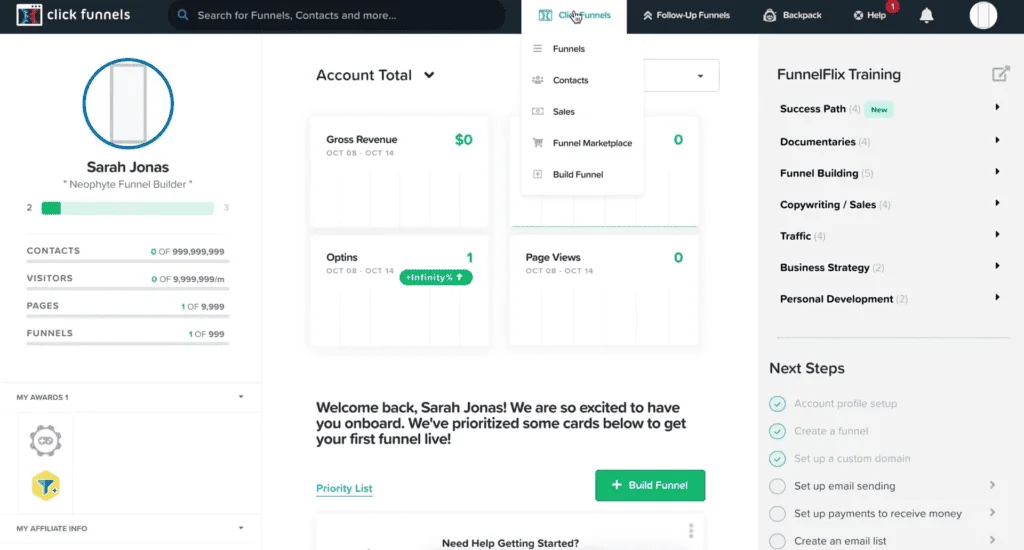This screenshot has height=550, width=1024.
Task: Click the green Build Funnel button
Action: [650, 485]
